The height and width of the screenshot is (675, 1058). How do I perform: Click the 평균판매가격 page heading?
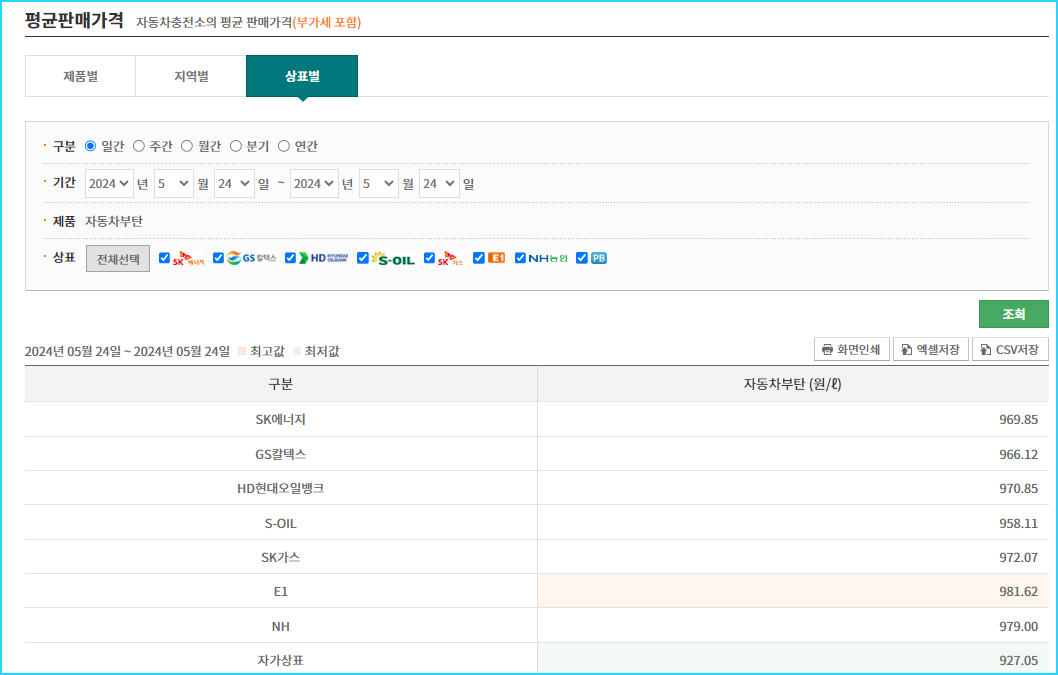click(x=74, y=20)
